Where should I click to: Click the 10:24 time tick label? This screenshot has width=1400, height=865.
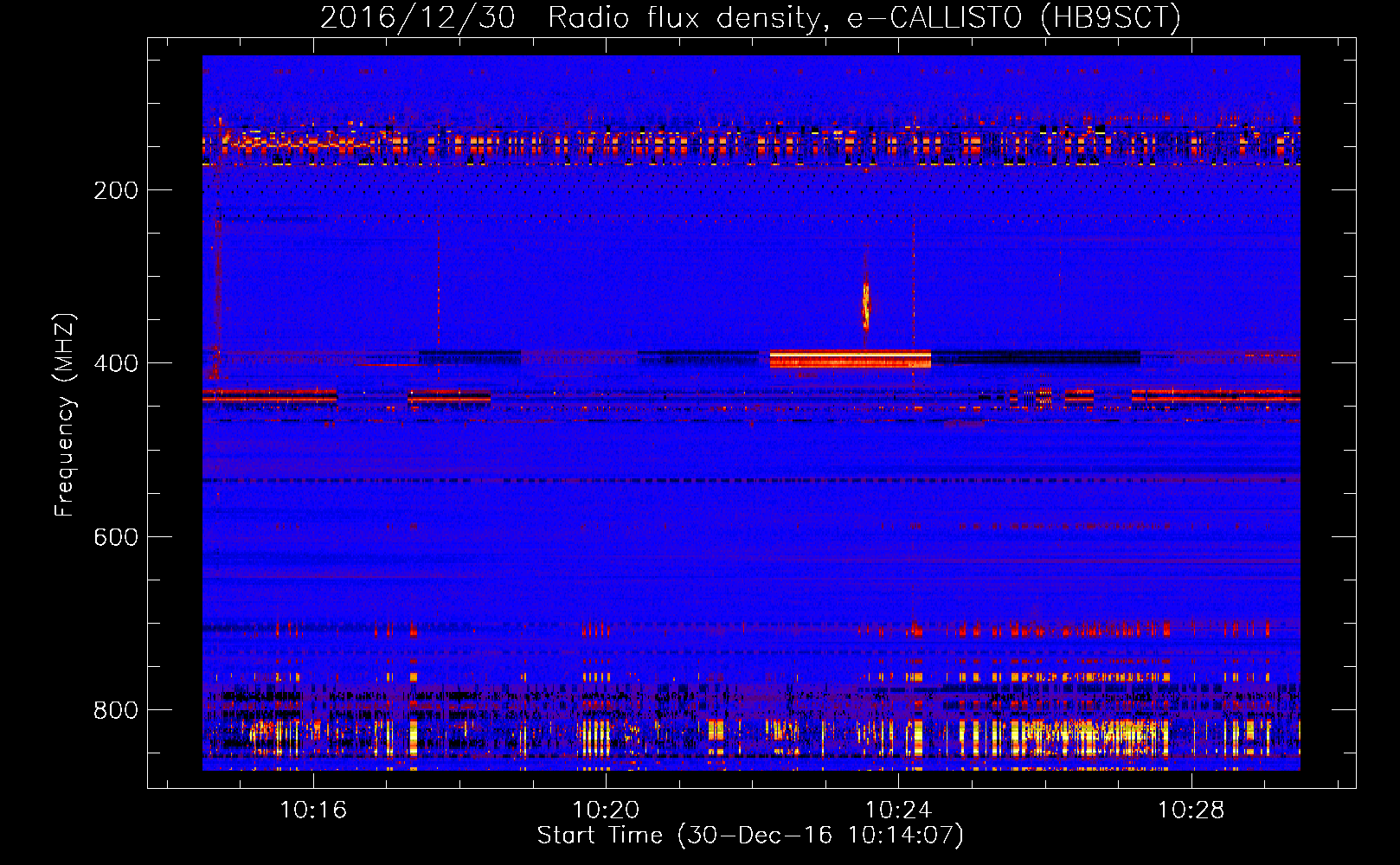[x=898, y=811]
